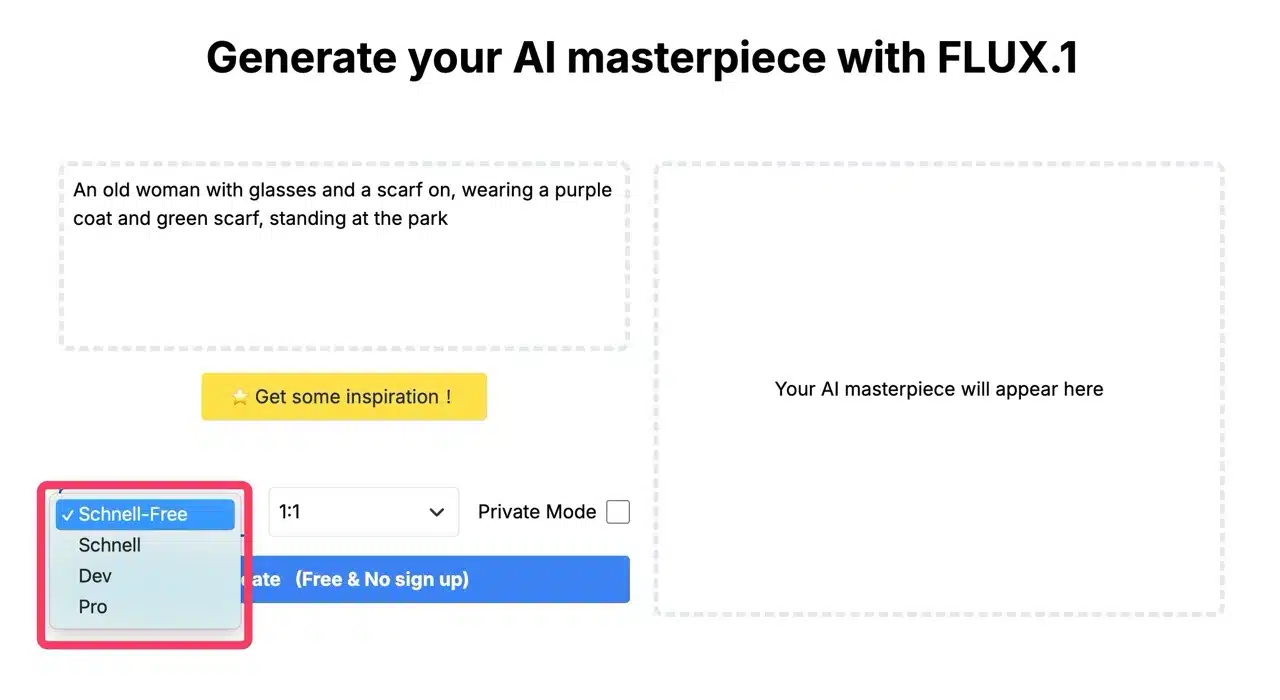
Task: Click the Private Mode label text
Action: tap(536, 512)
